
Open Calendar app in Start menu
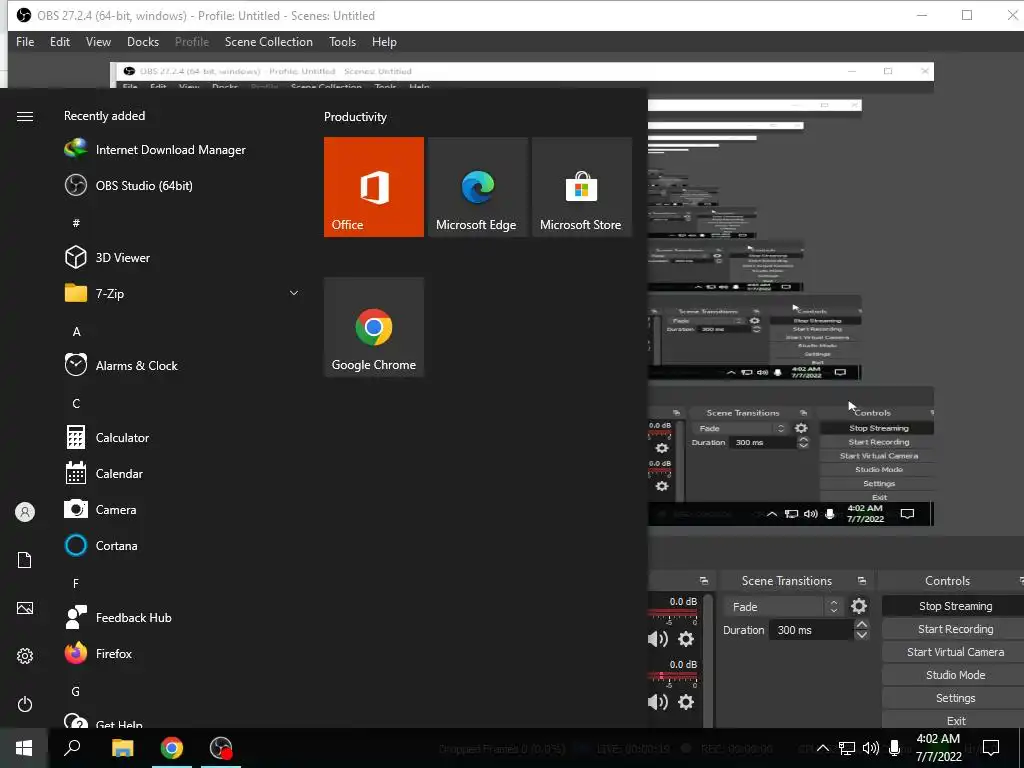104,473
